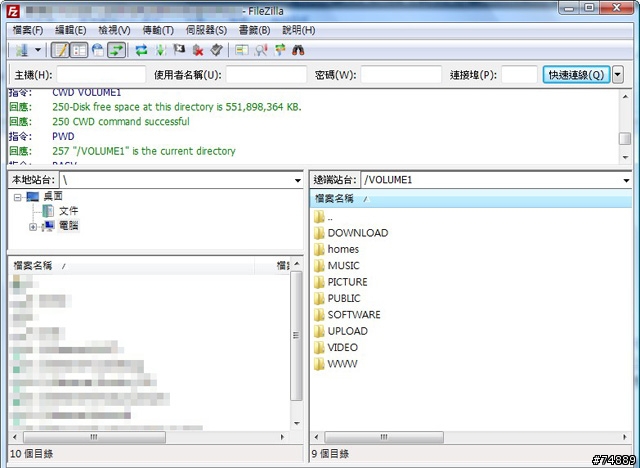This screenshot has width=640, height=468.
Task: Open the 檔案(F) menu
Action: (28, 30)
